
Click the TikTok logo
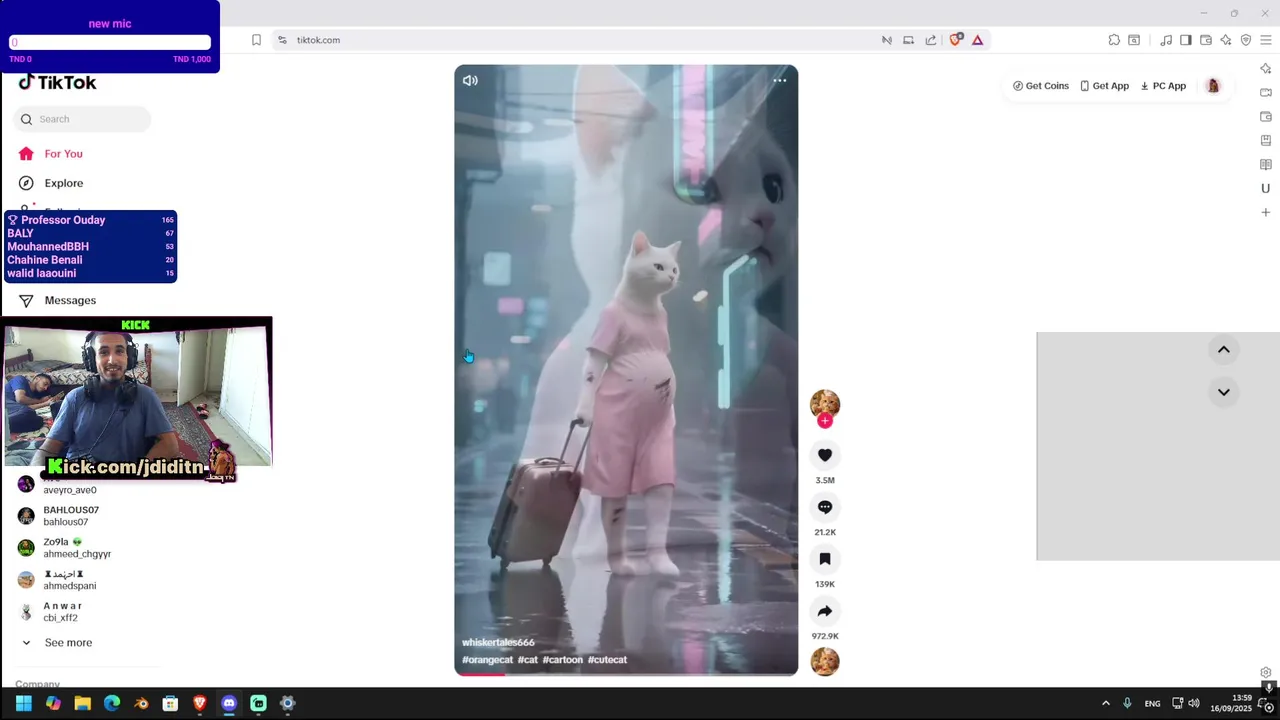tap(57, 83)
